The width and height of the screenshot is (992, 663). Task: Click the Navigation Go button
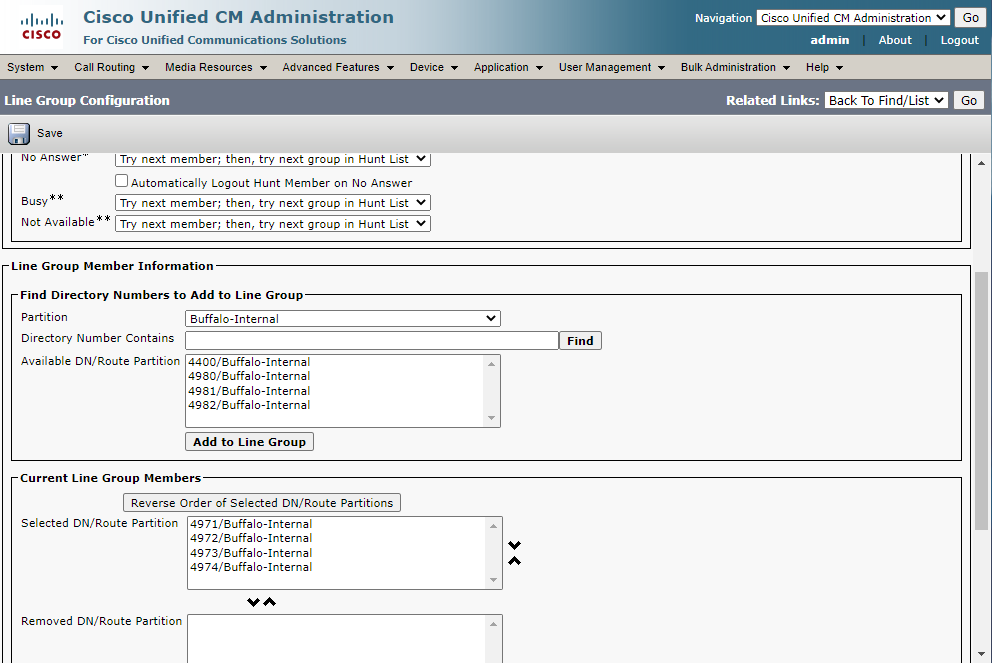tap(970, 18)
